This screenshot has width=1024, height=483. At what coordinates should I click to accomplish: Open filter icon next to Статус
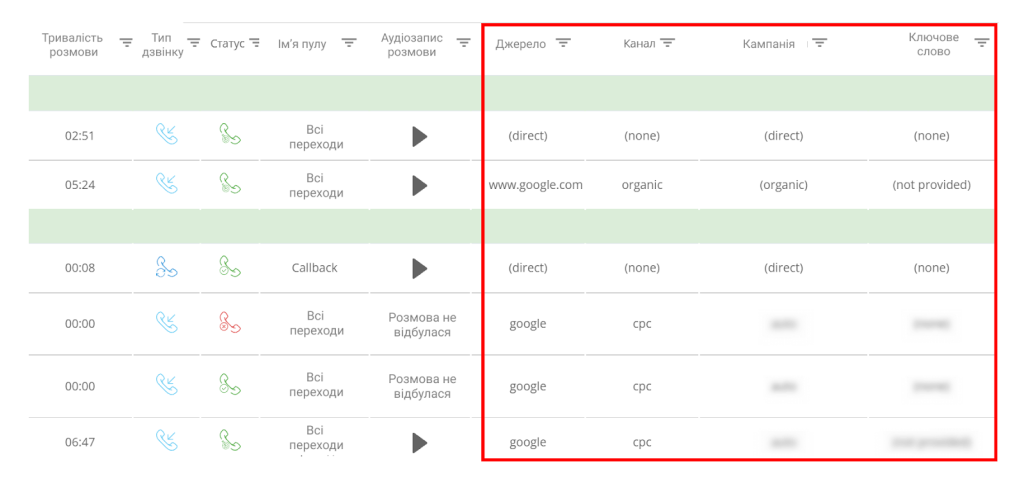click(x=254, y=43)
